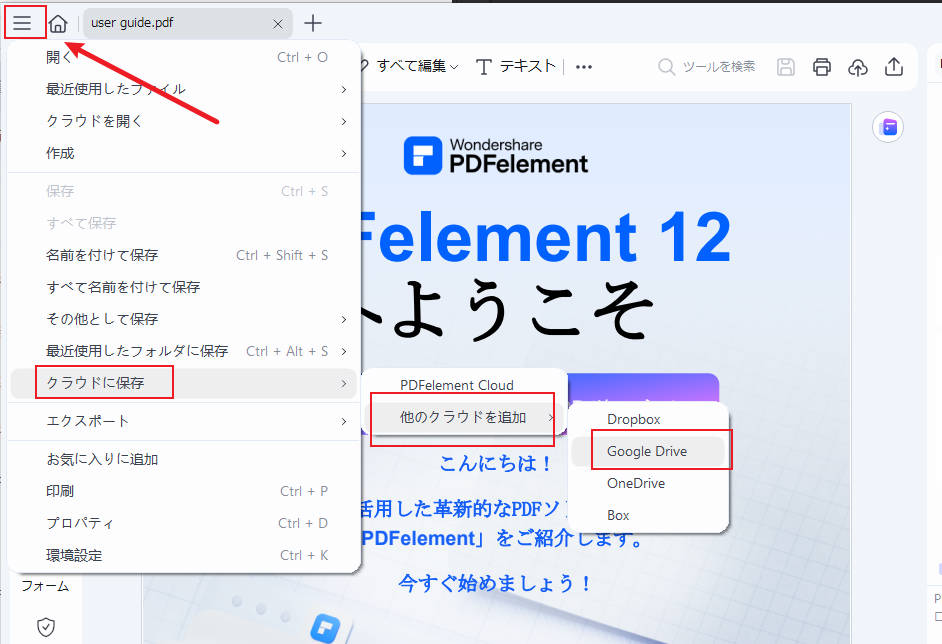
Task: Open a new tab with plus icon
Action: pos(314,22)
